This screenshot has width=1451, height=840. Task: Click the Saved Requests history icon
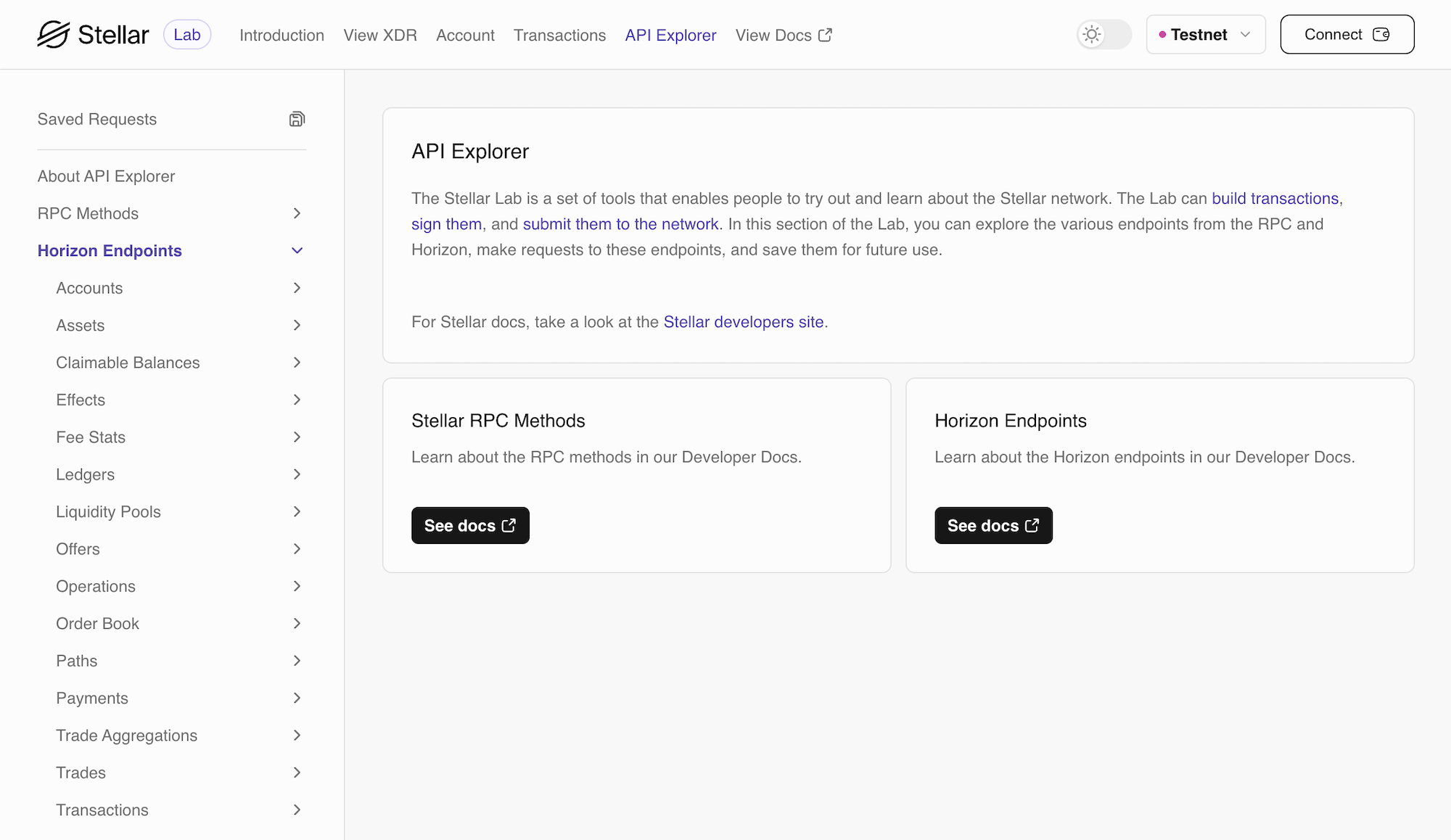coord(297,119)
